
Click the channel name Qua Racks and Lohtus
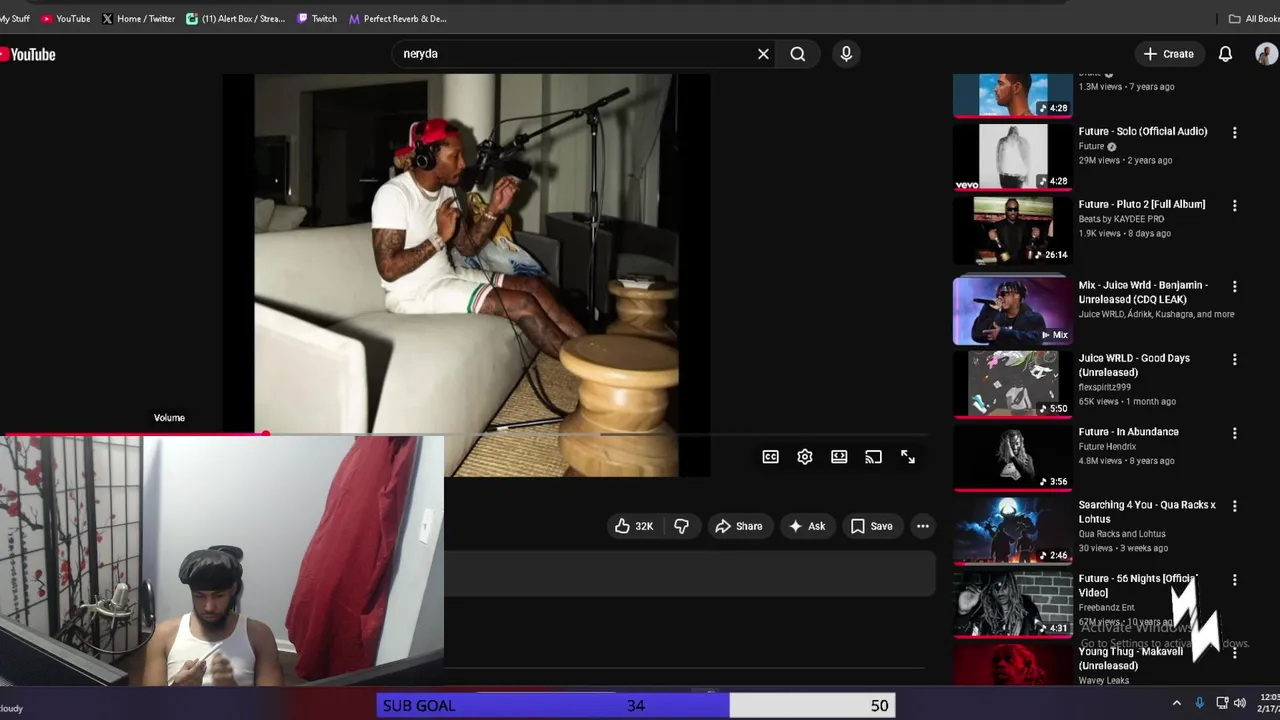pyautogui.click(x=1122, y=534)
